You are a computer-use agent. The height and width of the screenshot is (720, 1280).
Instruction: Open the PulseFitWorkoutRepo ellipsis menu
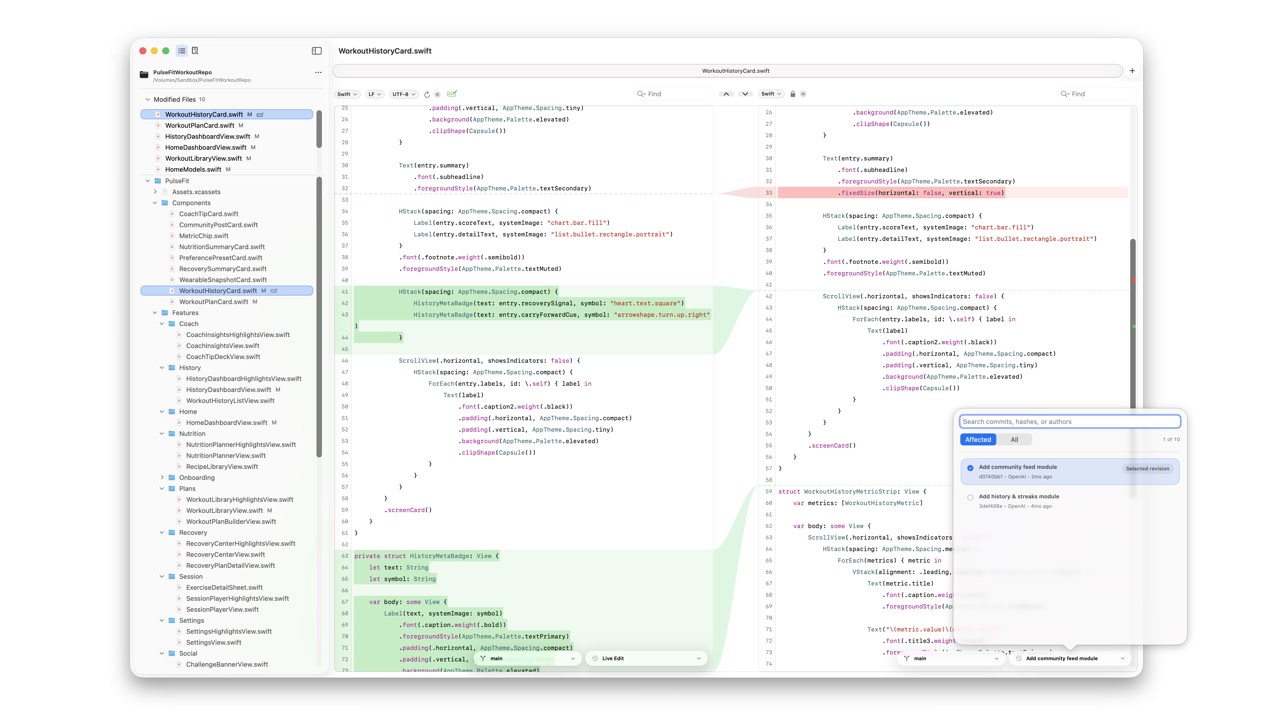point(318,72)
